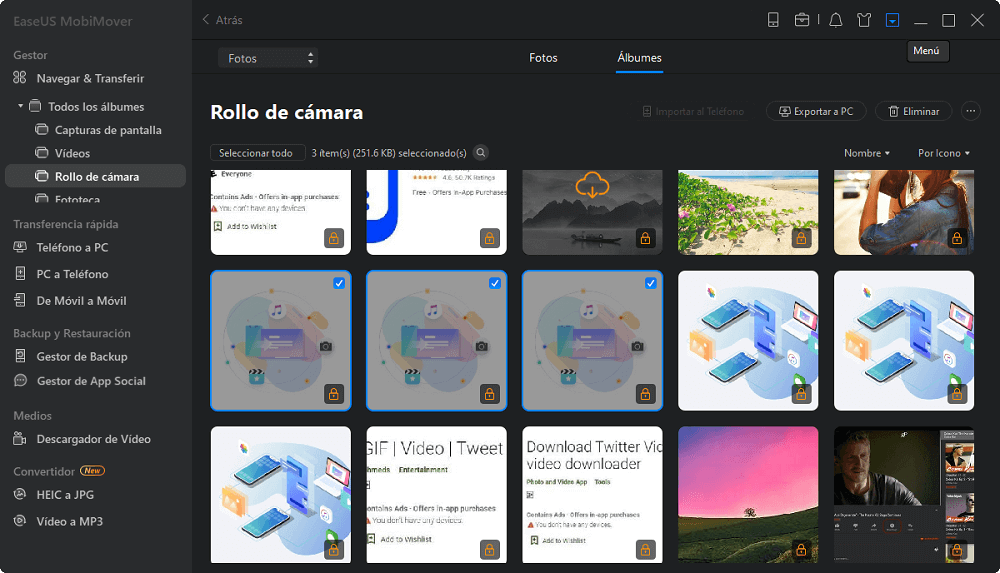Click the Capturas de pantalla album icon
This screenshot has width=1000, height=573.
click(x=41, y=130)
